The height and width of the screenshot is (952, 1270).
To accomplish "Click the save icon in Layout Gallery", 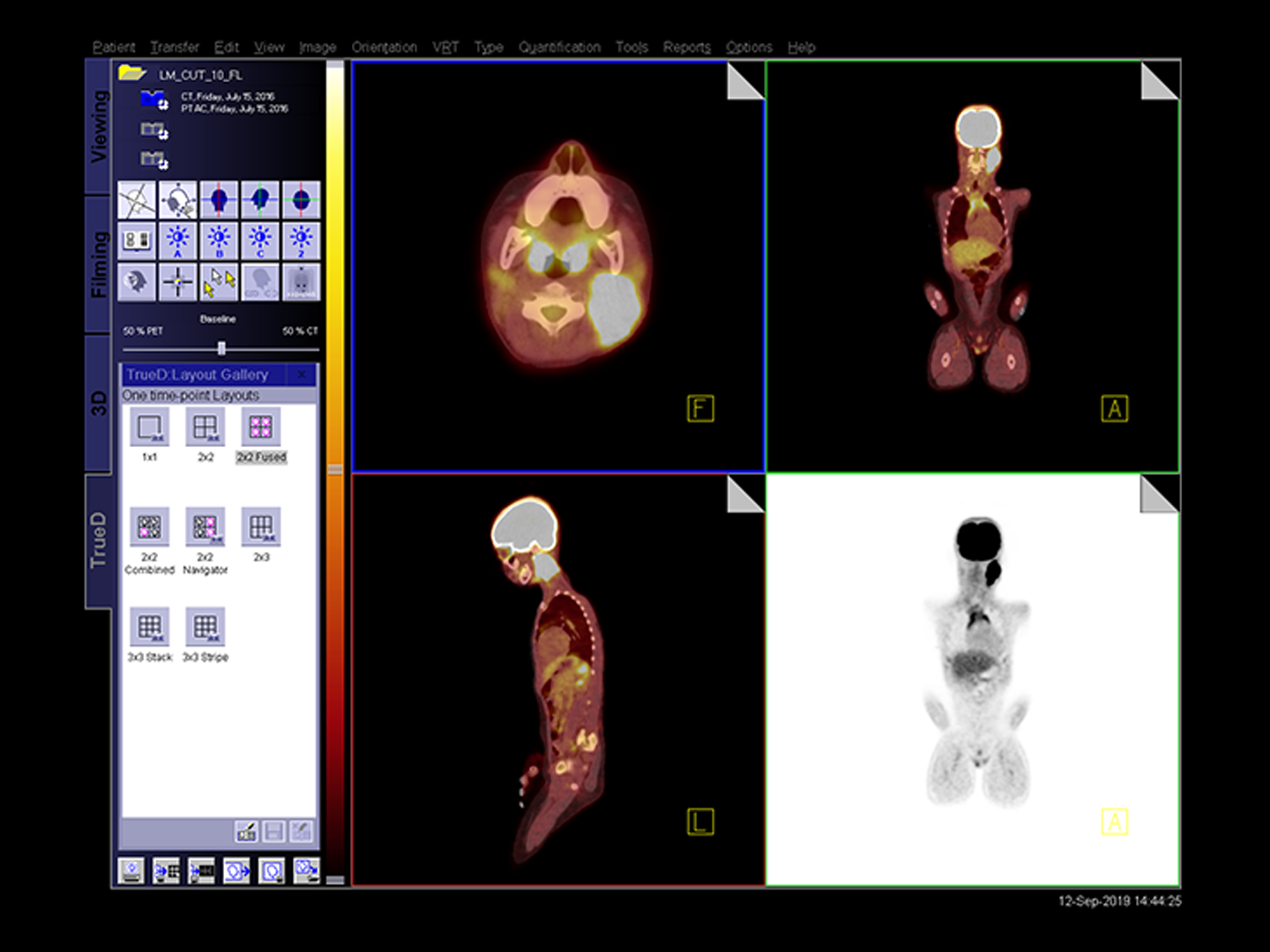I will [273, 829].
